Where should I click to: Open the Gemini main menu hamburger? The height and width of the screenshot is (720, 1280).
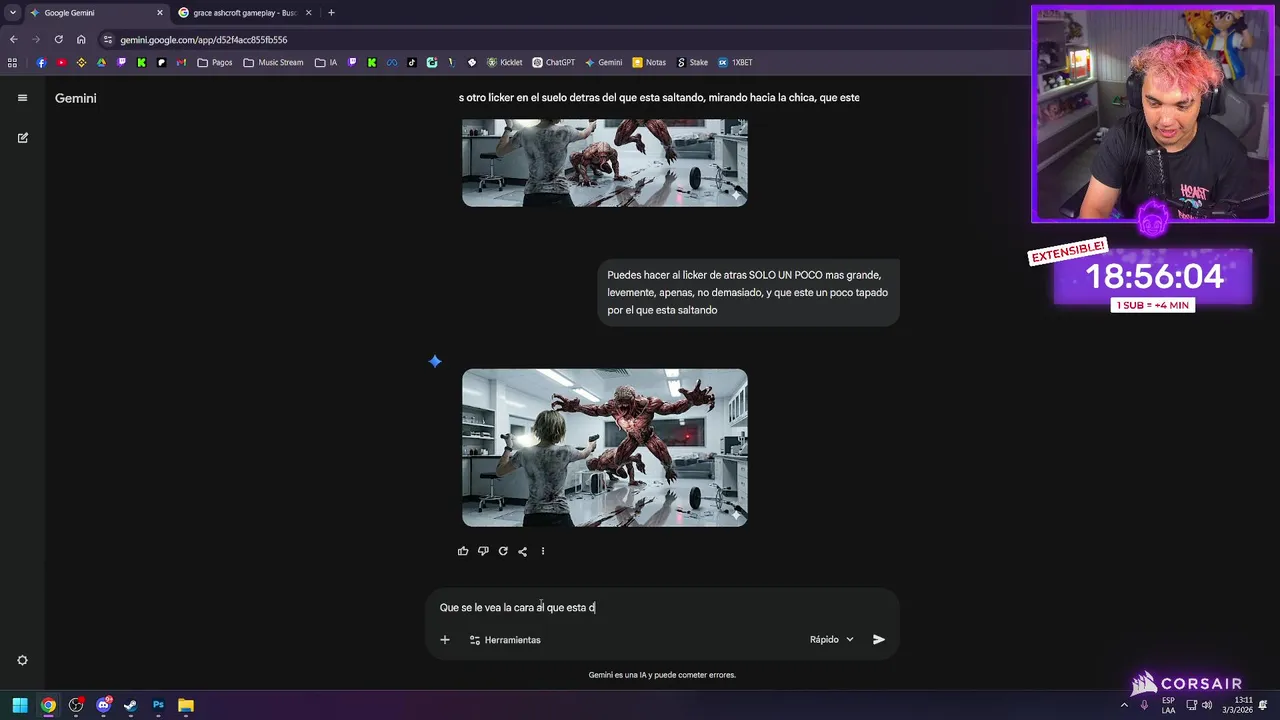pos(22,98)
